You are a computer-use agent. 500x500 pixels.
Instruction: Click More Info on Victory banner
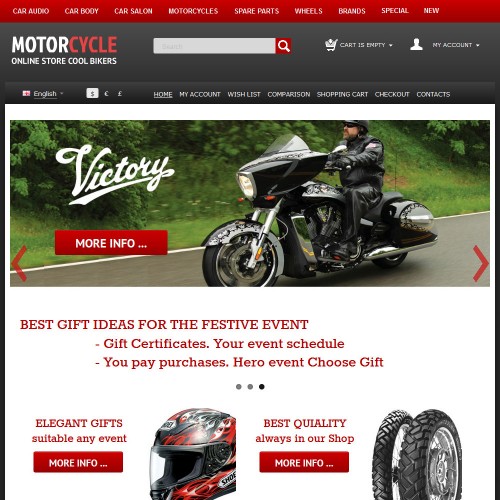pyautogui.click(x=111, y=243)
